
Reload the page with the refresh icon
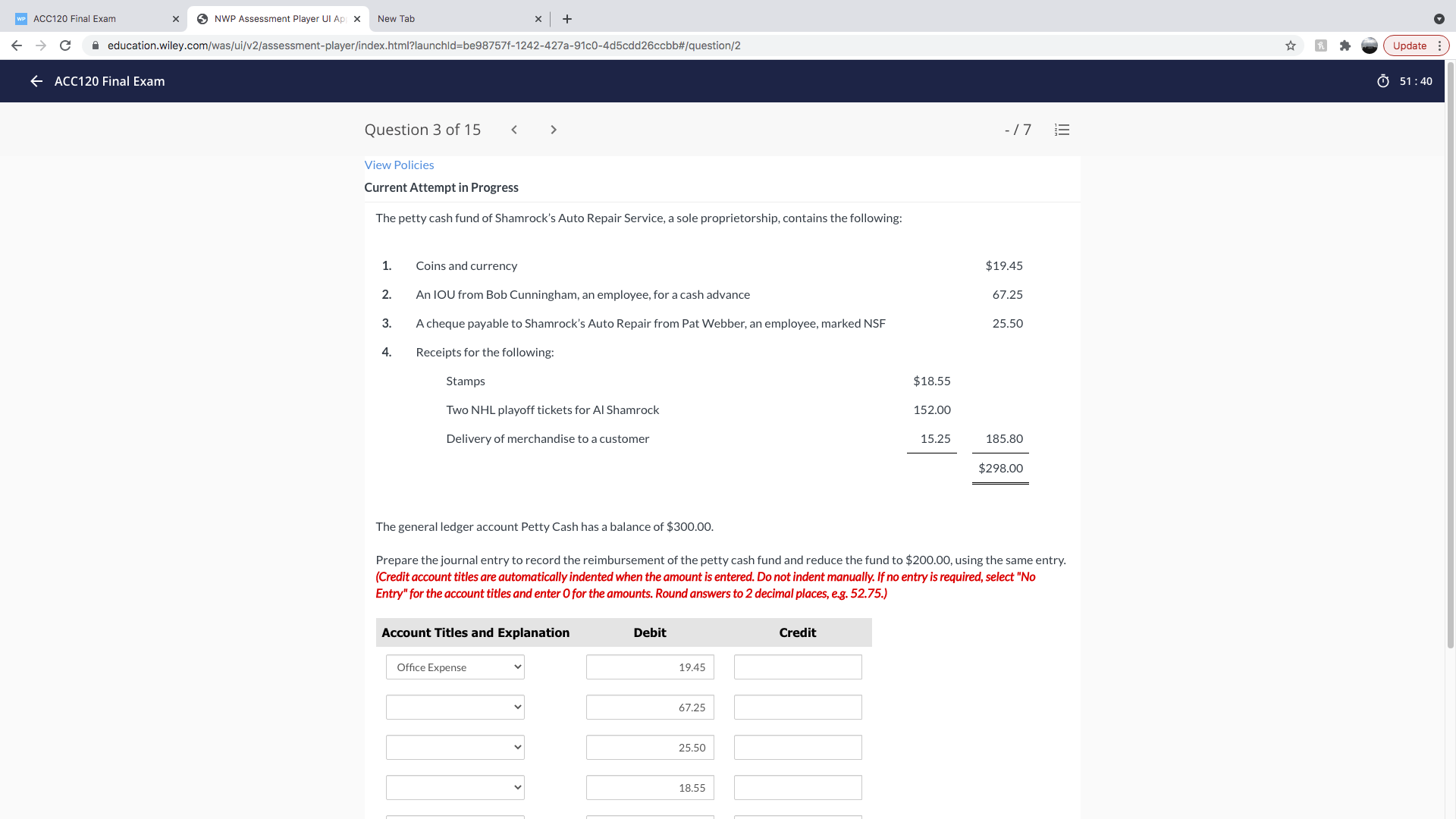click(65, 45)
